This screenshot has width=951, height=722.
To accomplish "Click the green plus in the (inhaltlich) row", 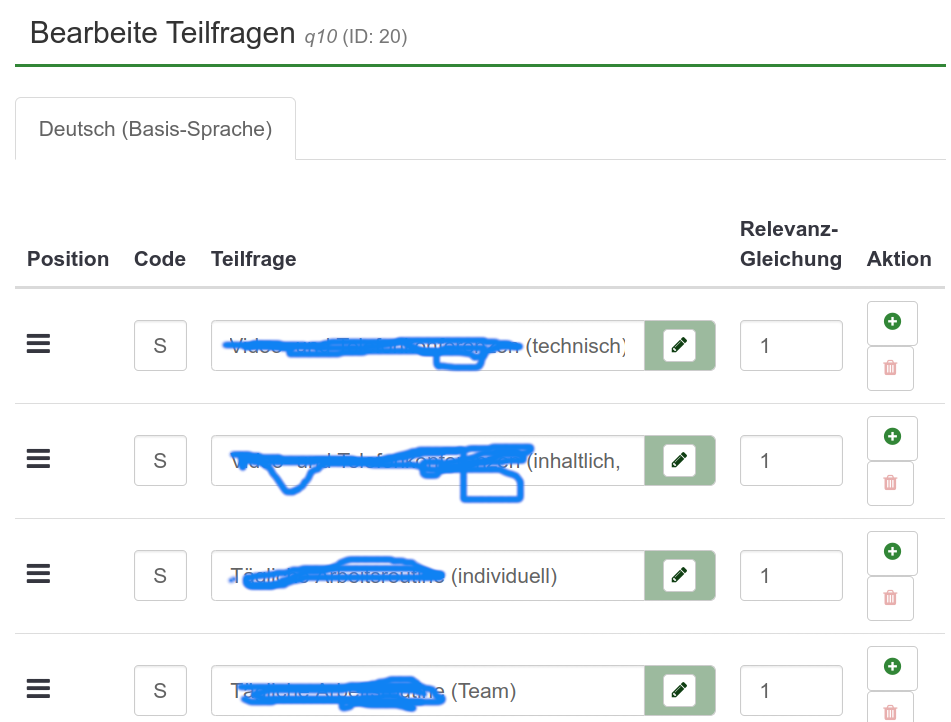I will coord(892,437).
